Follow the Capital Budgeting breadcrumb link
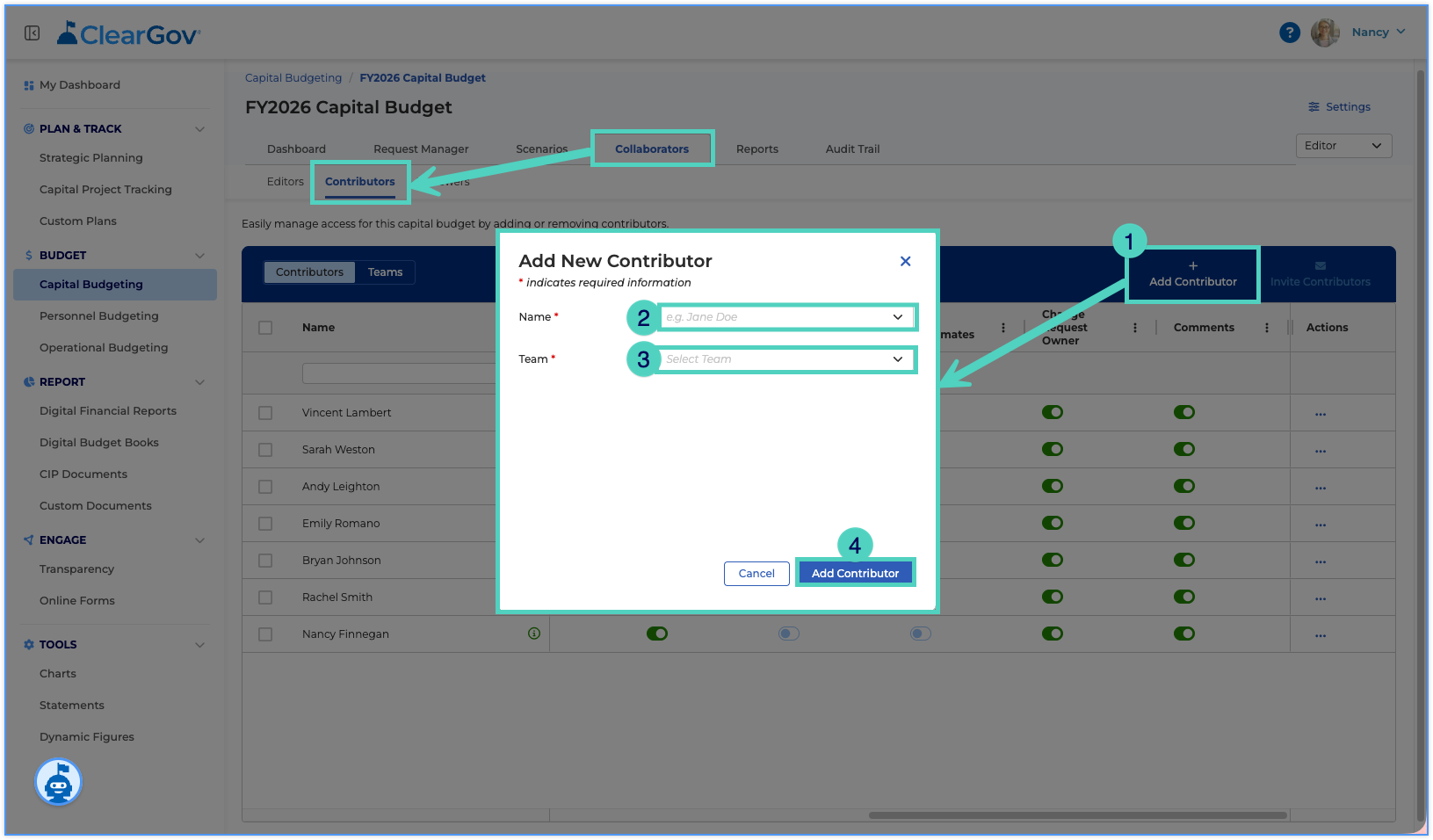Image resolution: width=1433 pixels, height=840 pixels. (293, 78)
